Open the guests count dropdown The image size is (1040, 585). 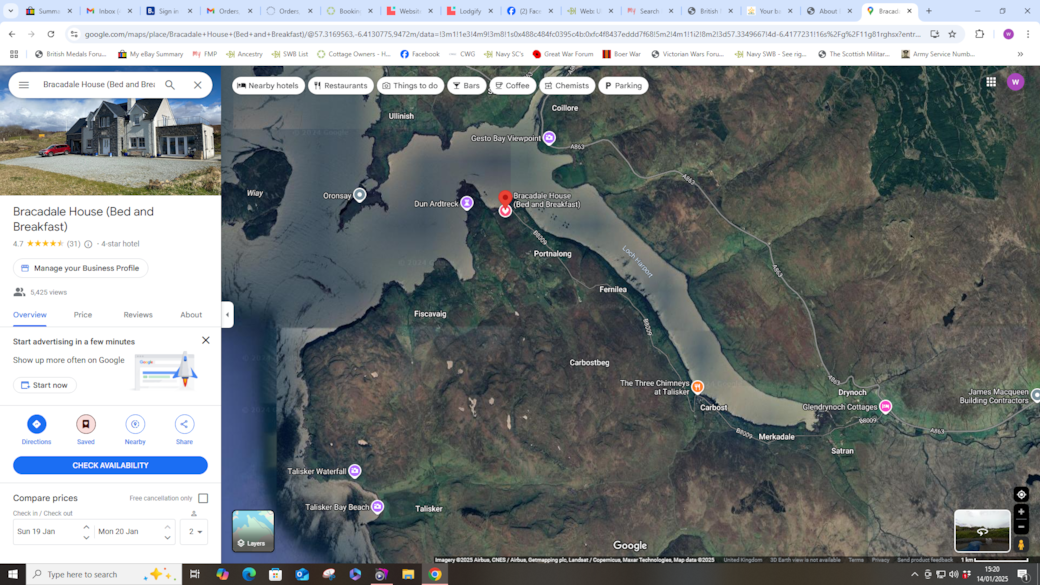pos(194,531)
